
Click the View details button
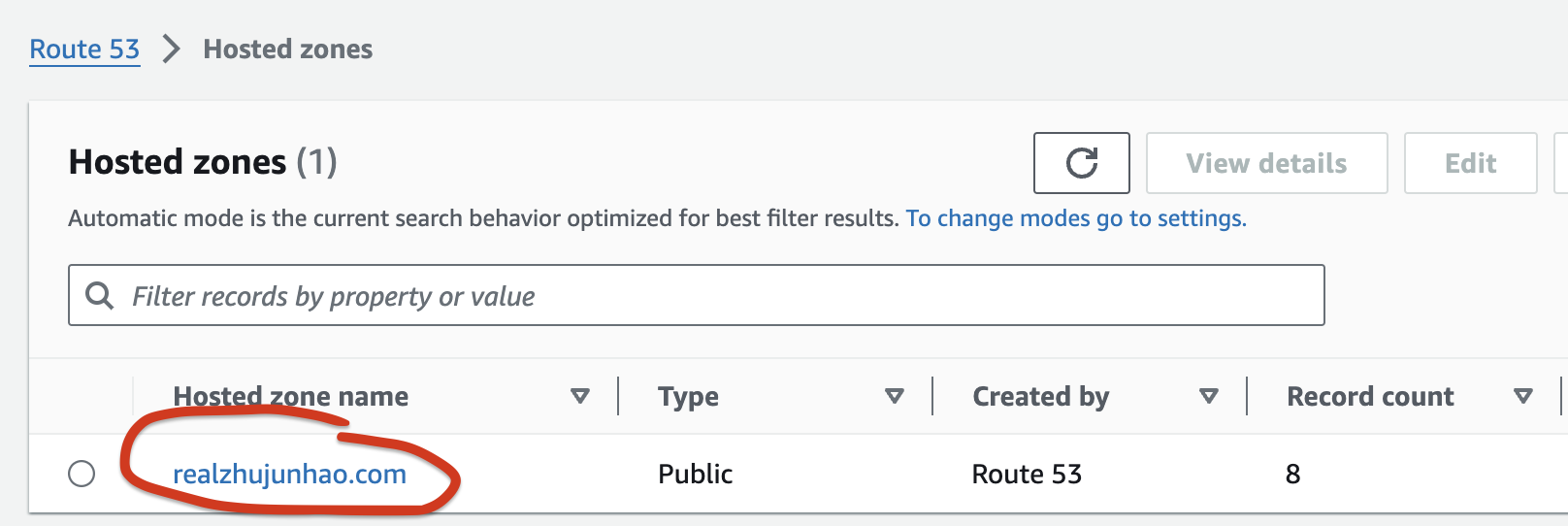click(x=1266, y=163)
